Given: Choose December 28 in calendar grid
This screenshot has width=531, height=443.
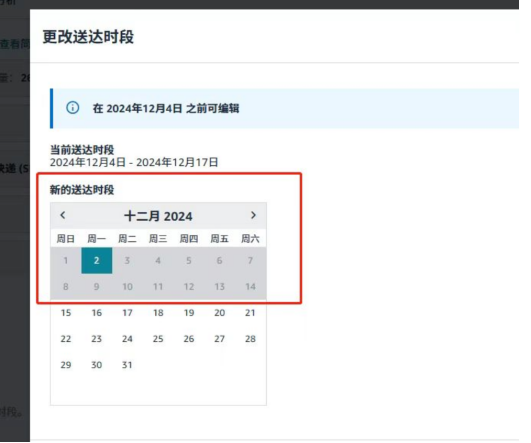Looking at the screenshot, I should [x=250, y=339].
